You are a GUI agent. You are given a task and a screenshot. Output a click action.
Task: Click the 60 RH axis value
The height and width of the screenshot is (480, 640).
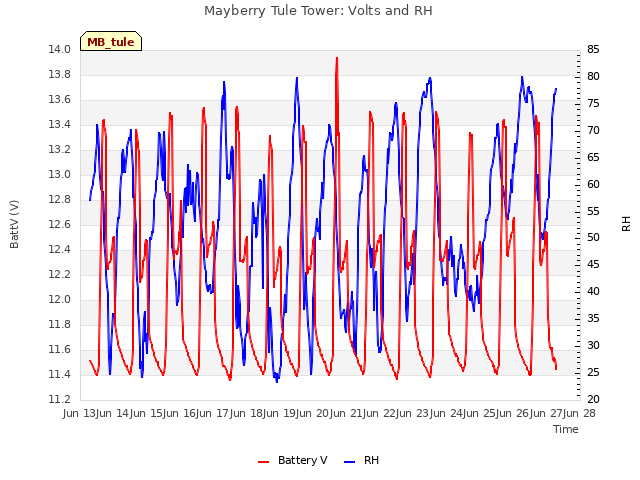[x=593, y=184]
